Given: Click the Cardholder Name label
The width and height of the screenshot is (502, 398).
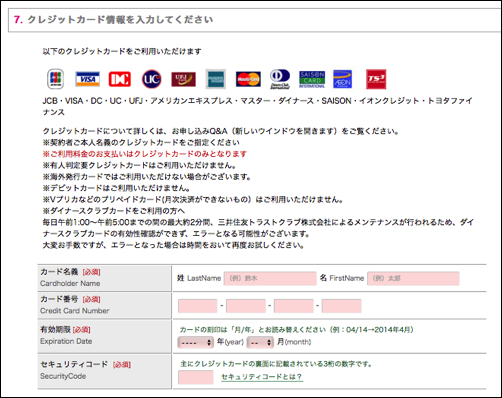Looking at the screenshot, I should pos(70,283).
